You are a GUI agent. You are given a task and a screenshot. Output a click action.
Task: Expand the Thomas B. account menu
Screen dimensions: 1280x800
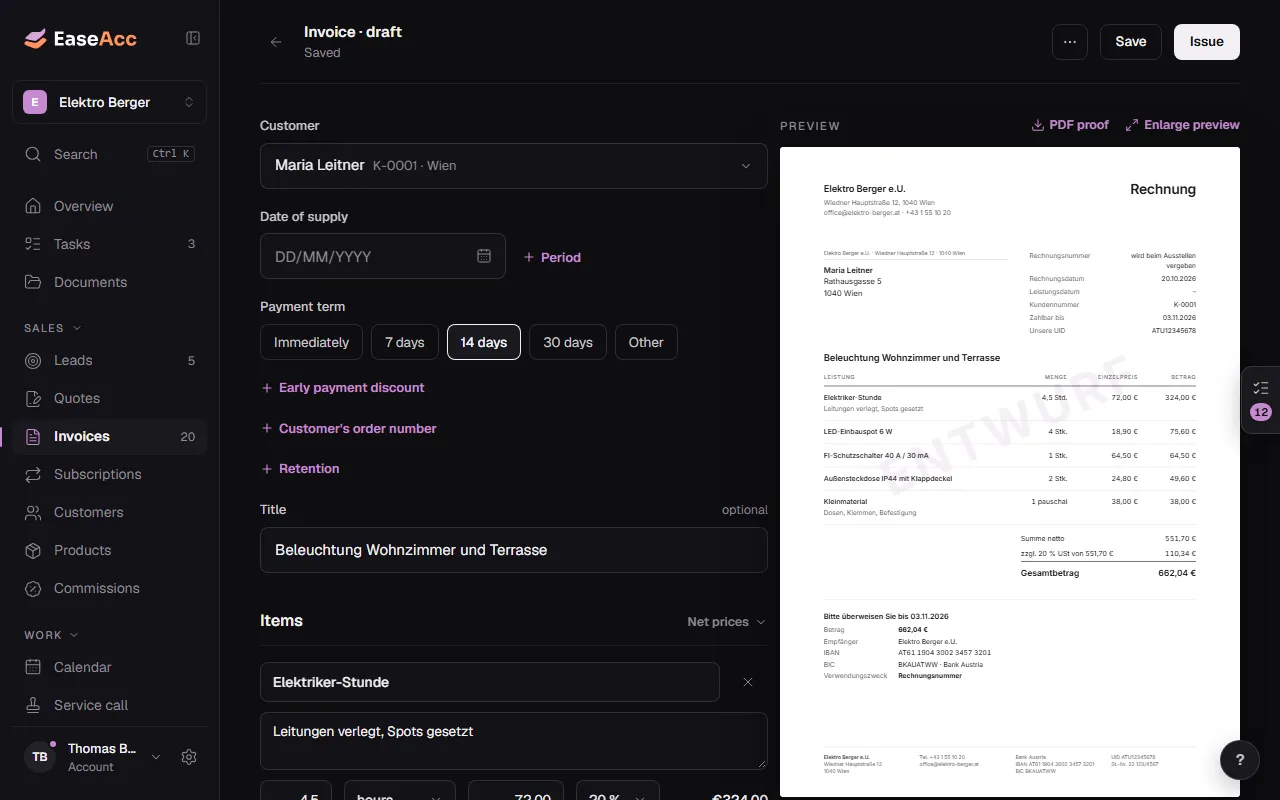(93, 757)
